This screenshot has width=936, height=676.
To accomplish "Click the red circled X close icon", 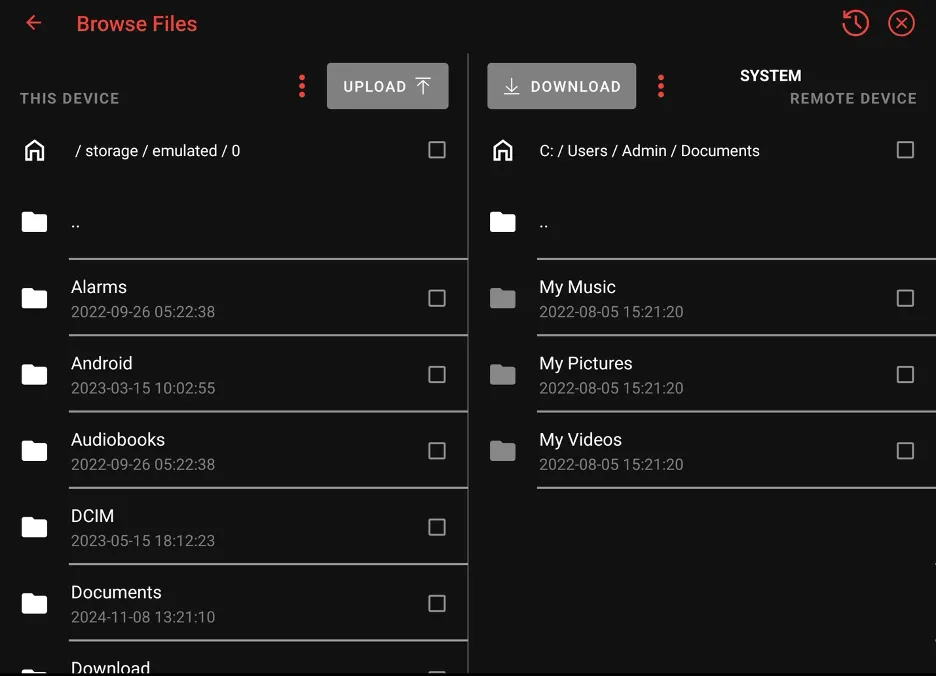I will click(901, 23).
